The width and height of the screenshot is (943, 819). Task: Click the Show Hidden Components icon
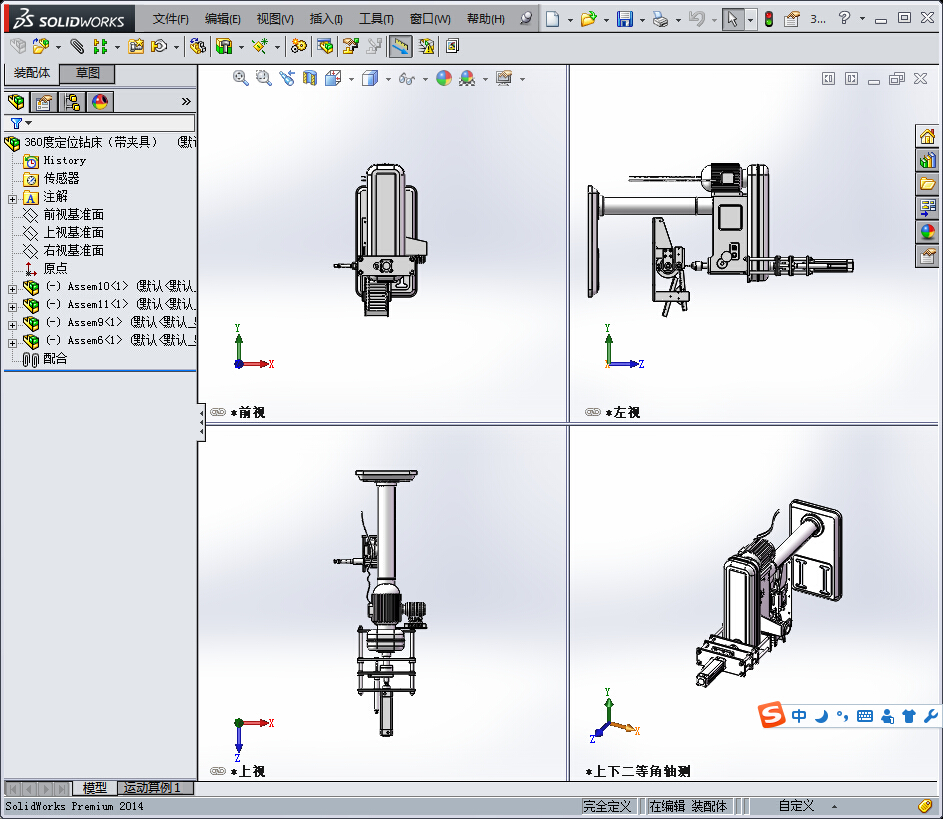click(197, 46)
